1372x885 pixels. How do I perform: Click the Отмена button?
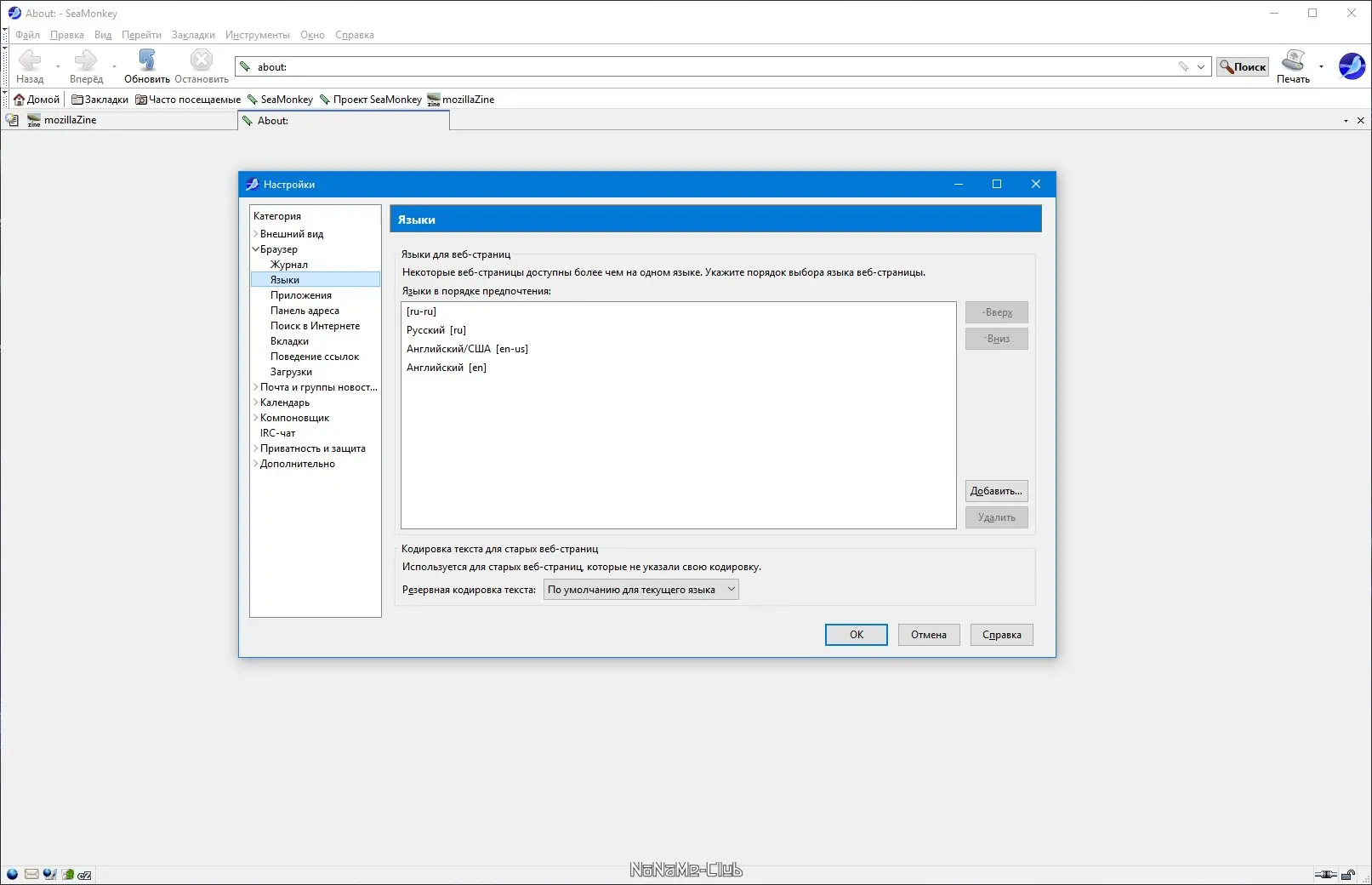(929, 635)
